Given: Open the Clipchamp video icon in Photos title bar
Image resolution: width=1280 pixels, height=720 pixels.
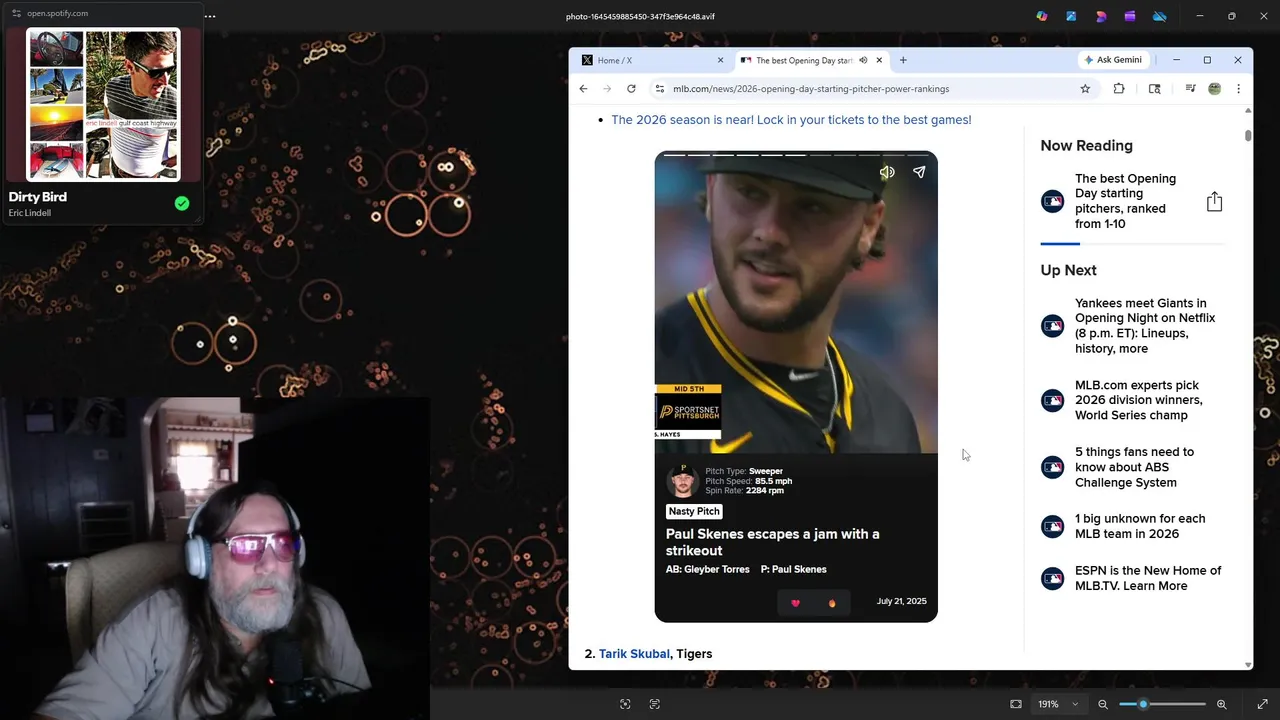Looking at the screenshot, I should pyautogui.click(x=1130, y=16).
